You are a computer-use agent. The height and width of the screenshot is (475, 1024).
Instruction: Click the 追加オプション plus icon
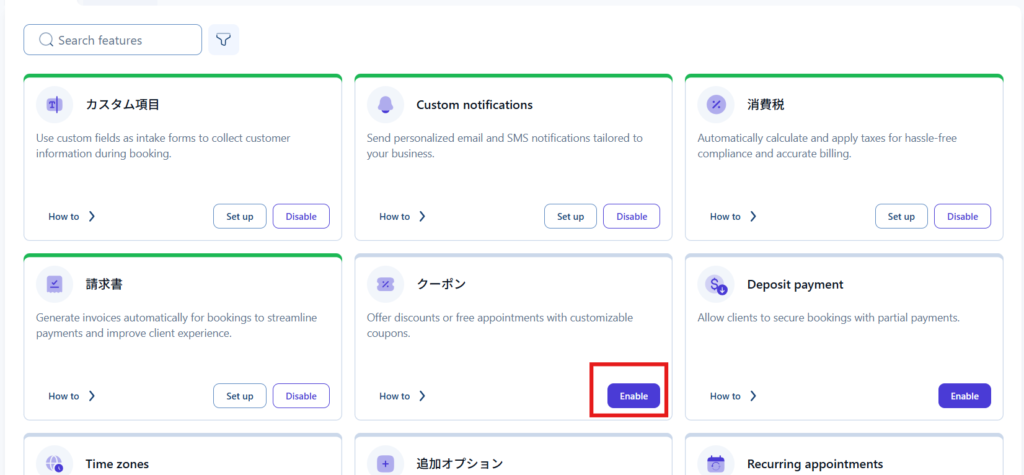click(x=385, y=463)
